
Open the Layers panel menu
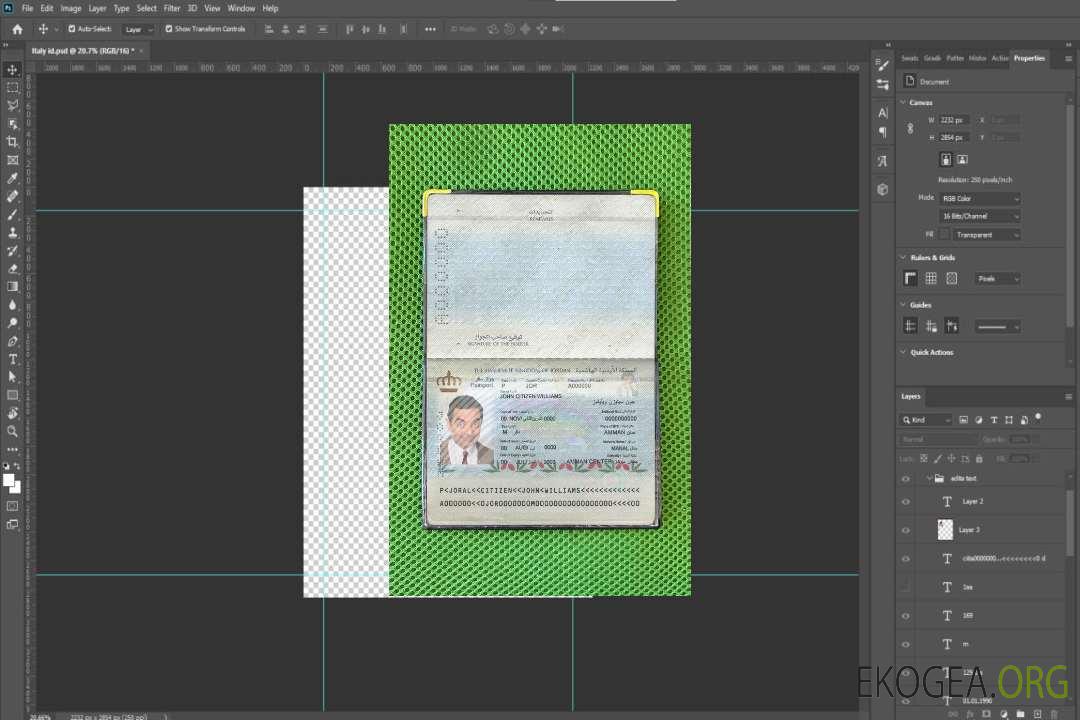pos(1068,397)
